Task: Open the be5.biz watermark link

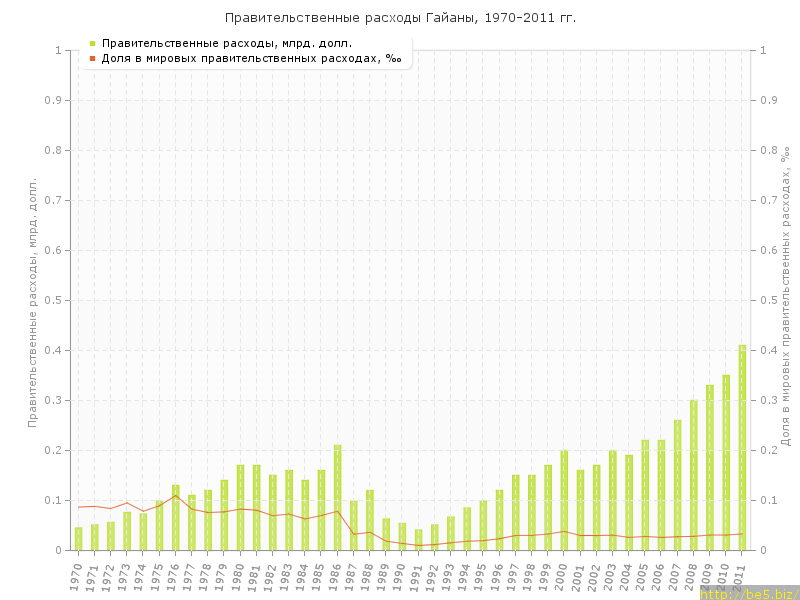Action: (x=748, y=593)
